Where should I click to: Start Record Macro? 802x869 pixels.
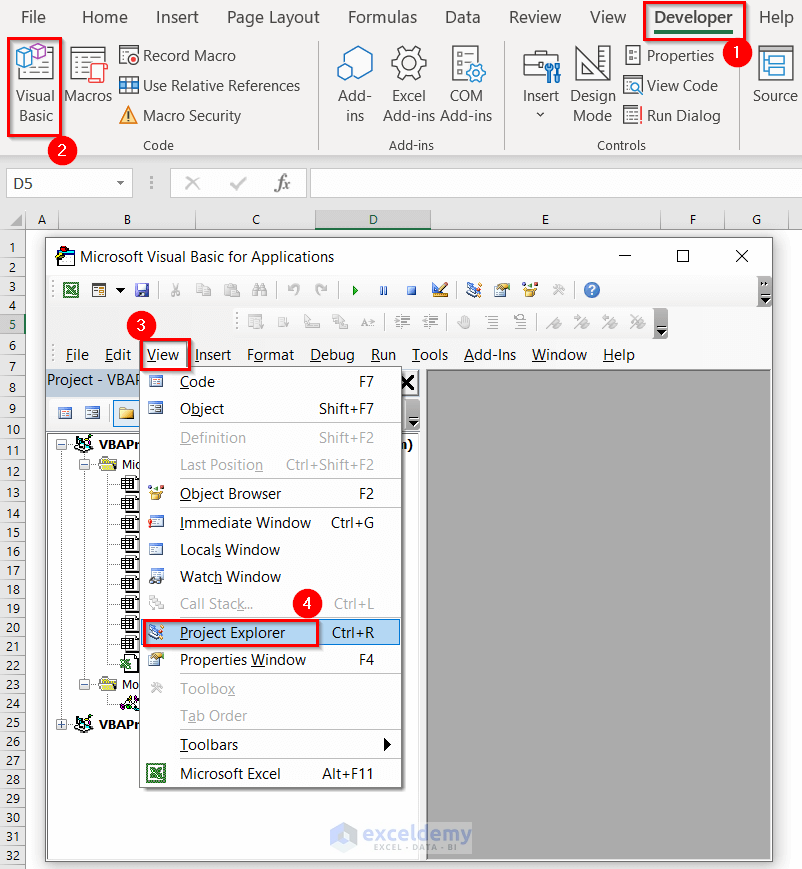177,55
